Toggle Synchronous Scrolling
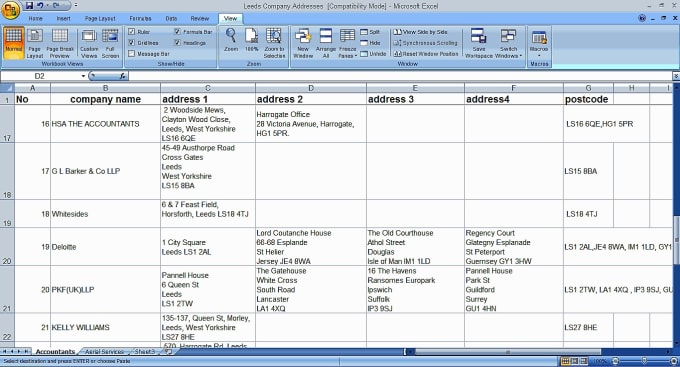Image resolution: width=680 pixels, height=367 pixels. pyautogui.click(x=425, y=43)
